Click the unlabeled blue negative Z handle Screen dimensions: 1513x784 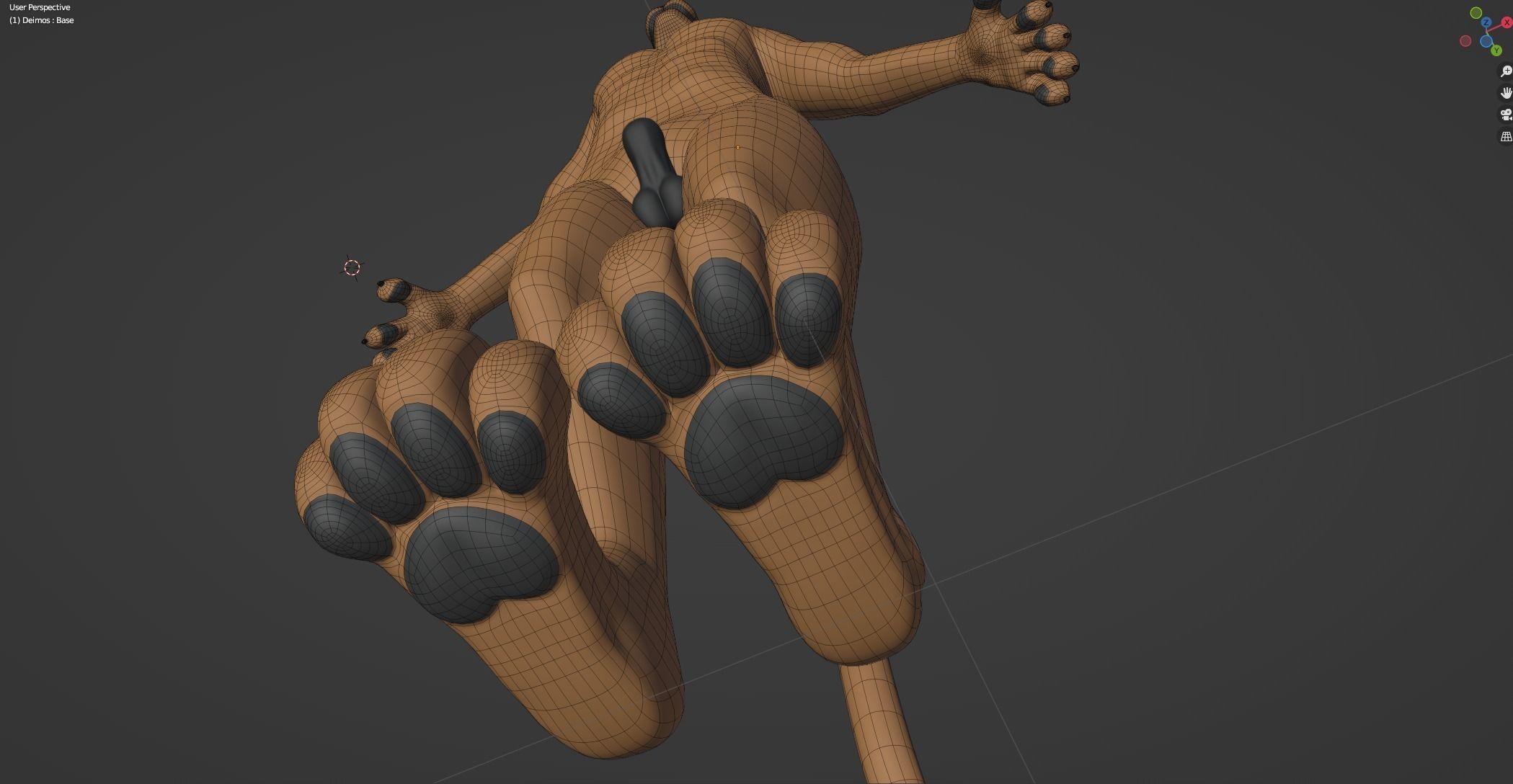point(1486,41)
